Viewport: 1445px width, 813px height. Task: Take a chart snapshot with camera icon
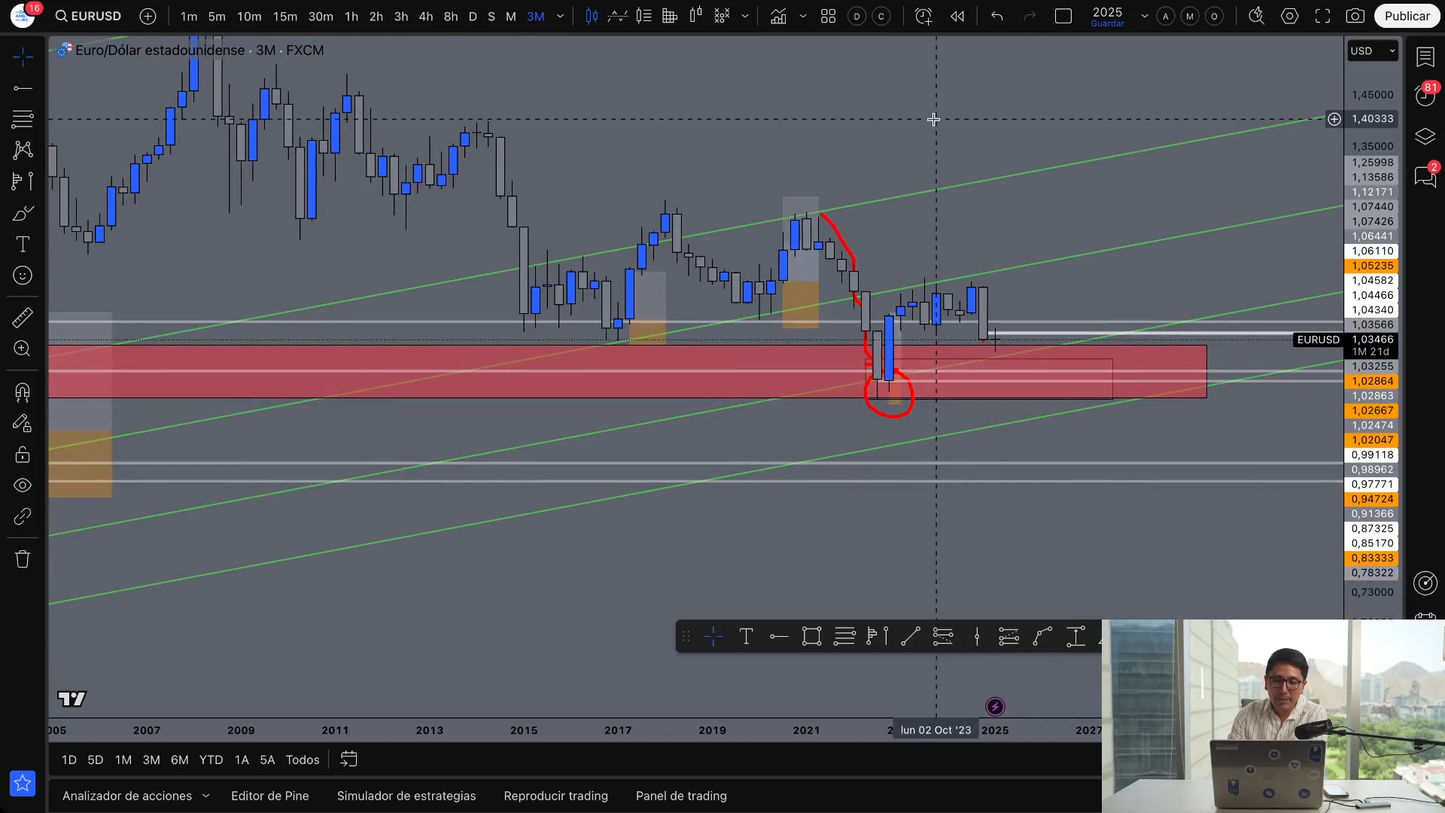pos(1355,16)
